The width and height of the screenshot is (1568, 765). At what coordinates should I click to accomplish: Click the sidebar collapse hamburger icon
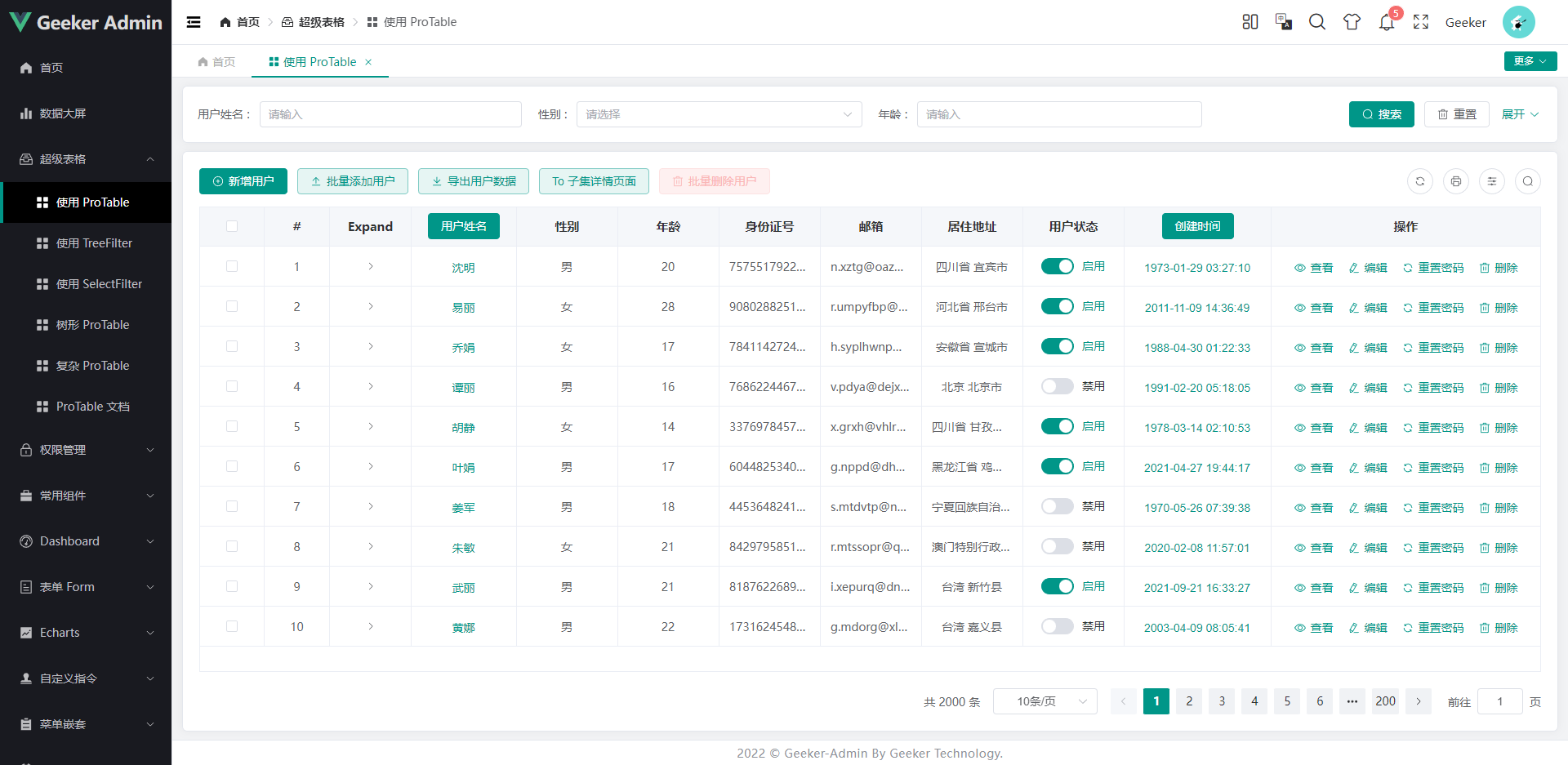pos(194,22)
